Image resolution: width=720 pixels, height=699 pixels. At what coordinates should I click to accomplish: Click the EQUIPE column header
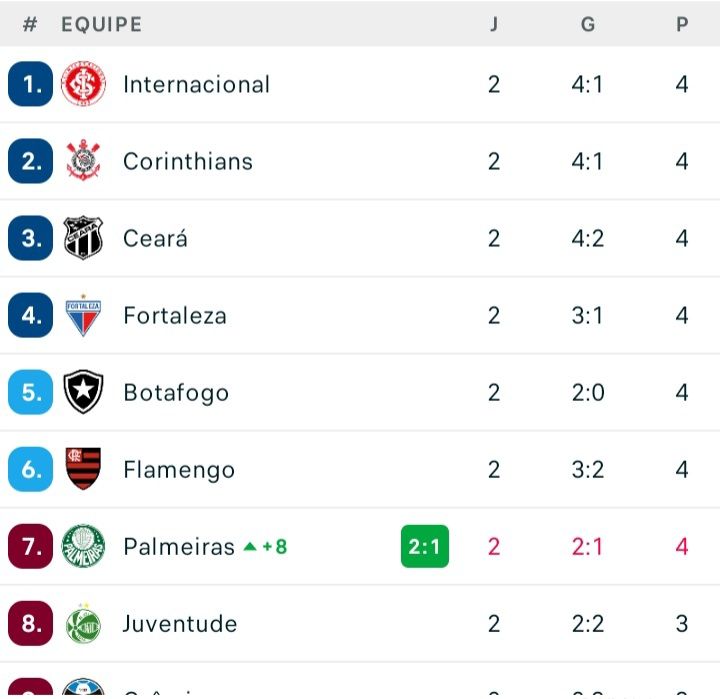tap(101, 24)
